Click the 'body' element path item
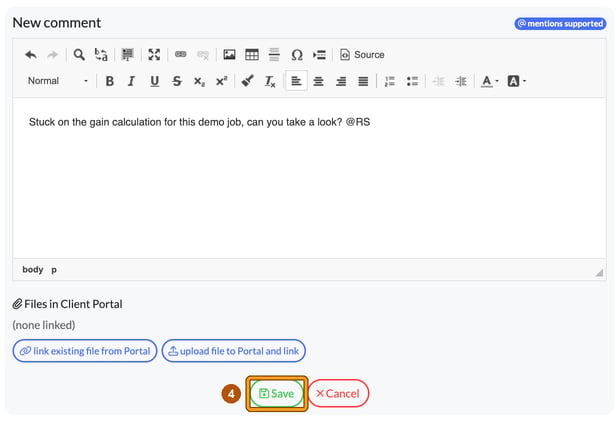616x429 pixels. pyautogui.click(x=33, y=270)
